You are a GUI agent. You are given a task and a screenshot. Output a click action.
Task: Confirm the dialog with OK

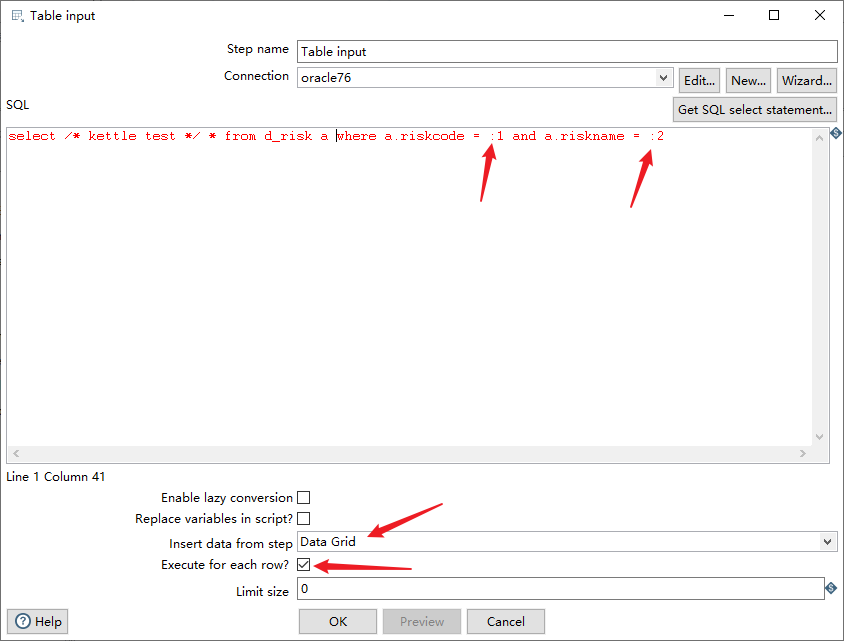pyautogui.click(x=338, y=622)
